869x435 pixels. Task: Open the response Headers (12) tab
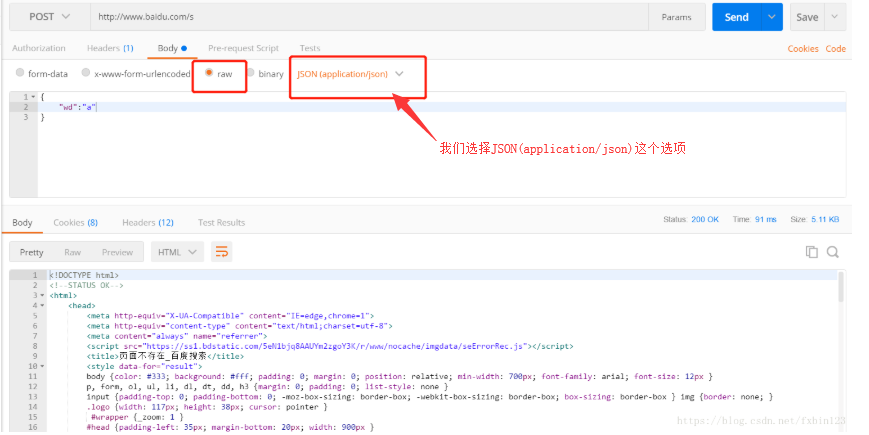tap(147, 223)
